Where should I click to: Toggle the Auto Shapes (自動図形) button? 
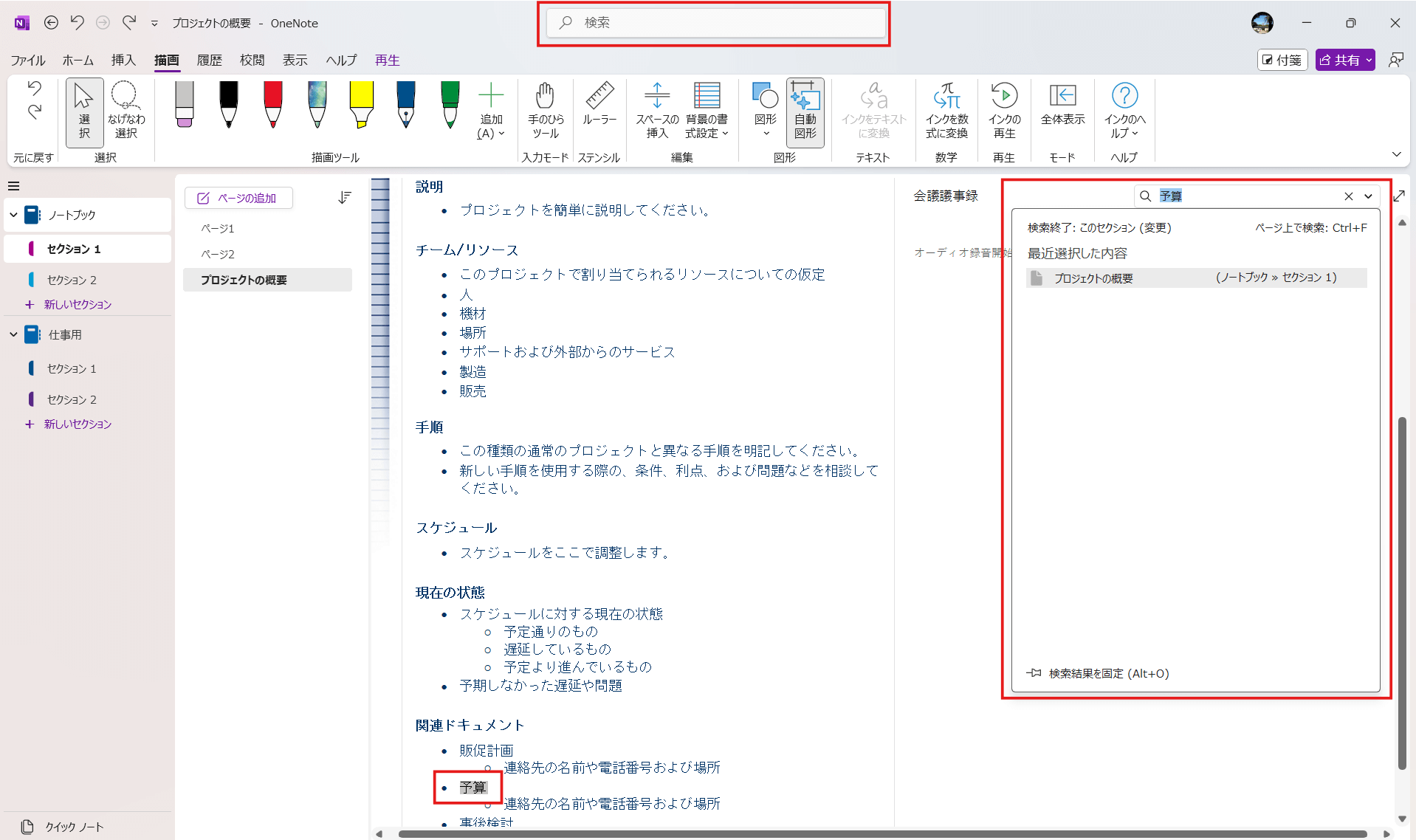pyautogui.click(x=805, y=111)
